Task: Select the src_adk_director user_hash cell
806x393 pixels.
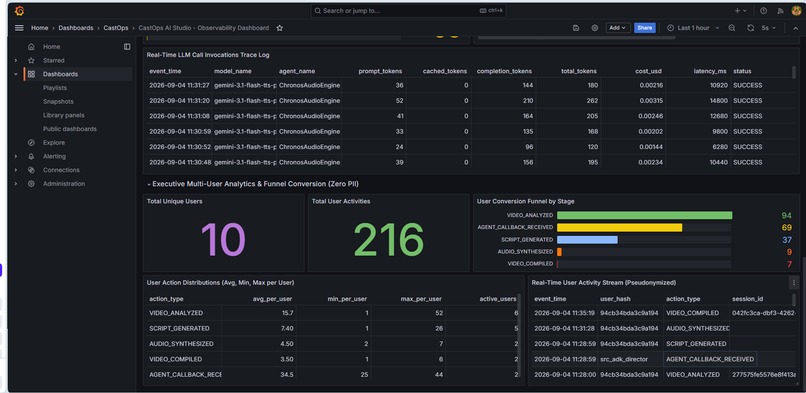Action: (630, 359)
